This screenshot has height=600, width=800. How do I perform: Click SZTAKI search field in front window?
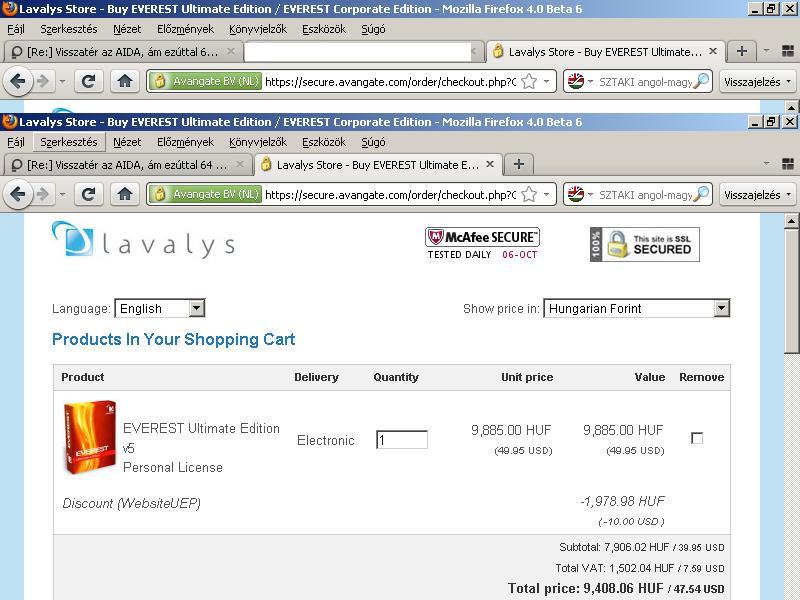click(x=645, y=194)
